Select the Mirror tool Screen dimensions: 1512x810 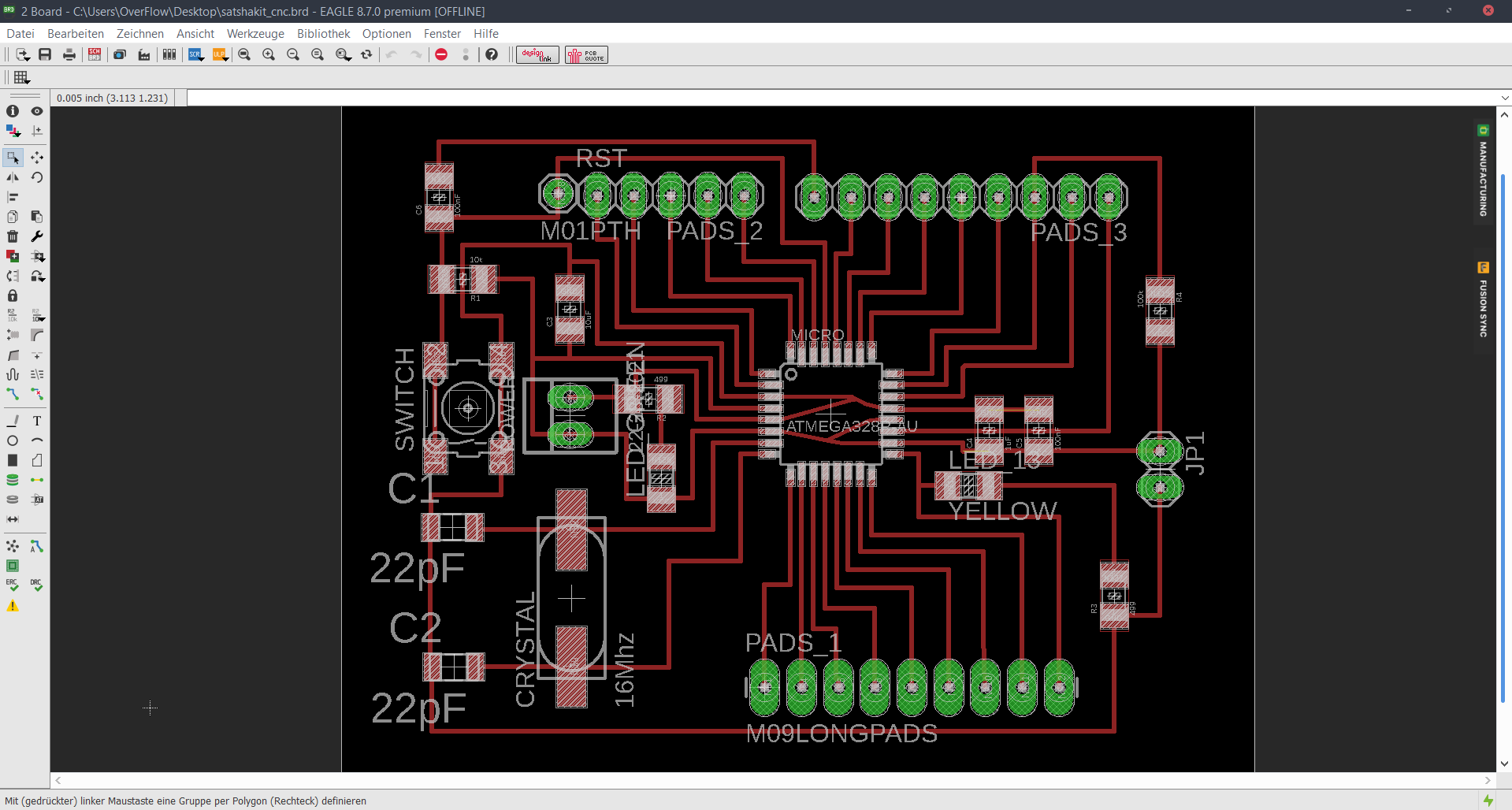tap(13, 177)
